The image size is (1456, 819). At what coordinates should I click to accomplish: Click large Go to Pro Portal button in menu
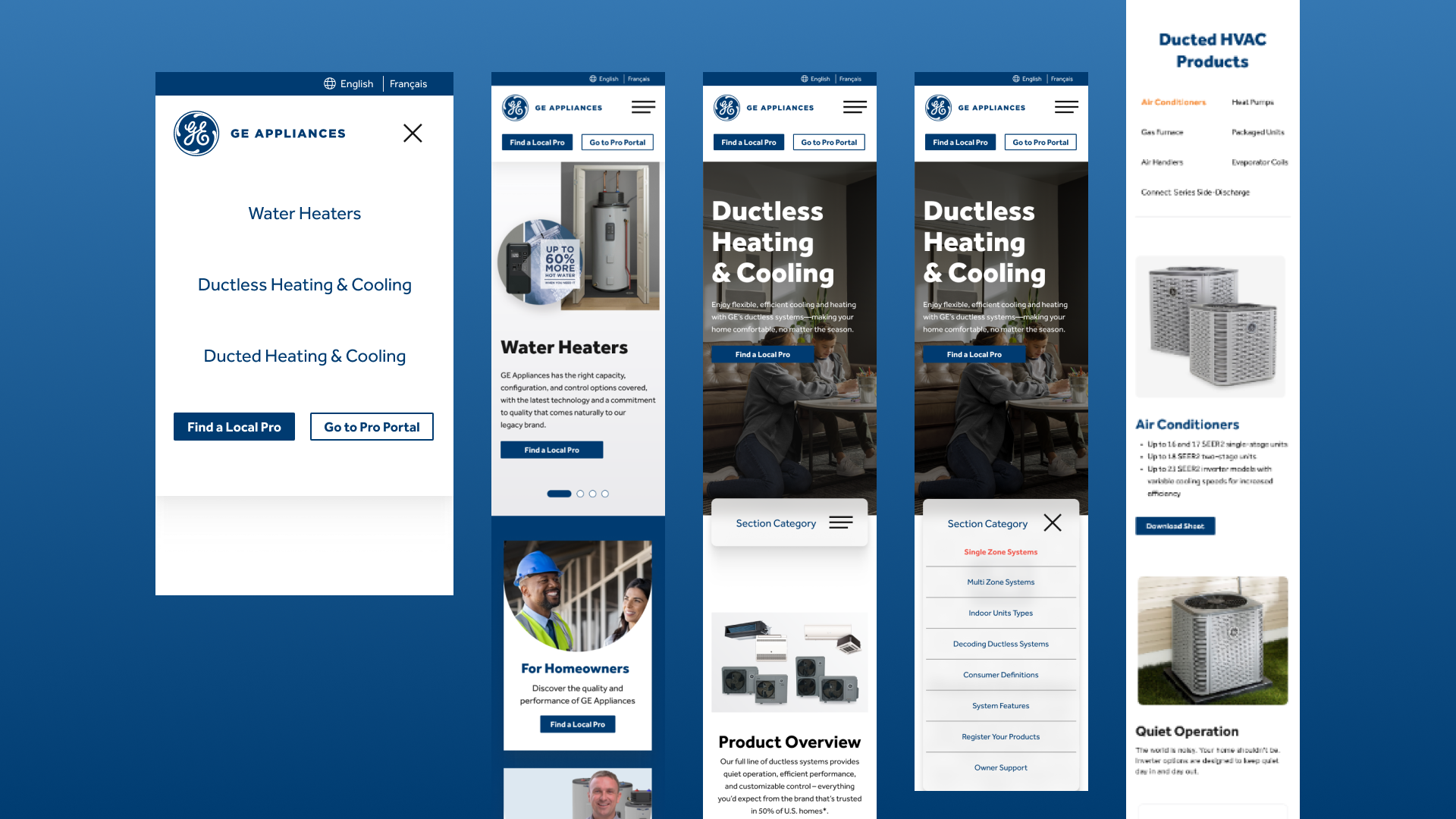(x=372, y=427)
